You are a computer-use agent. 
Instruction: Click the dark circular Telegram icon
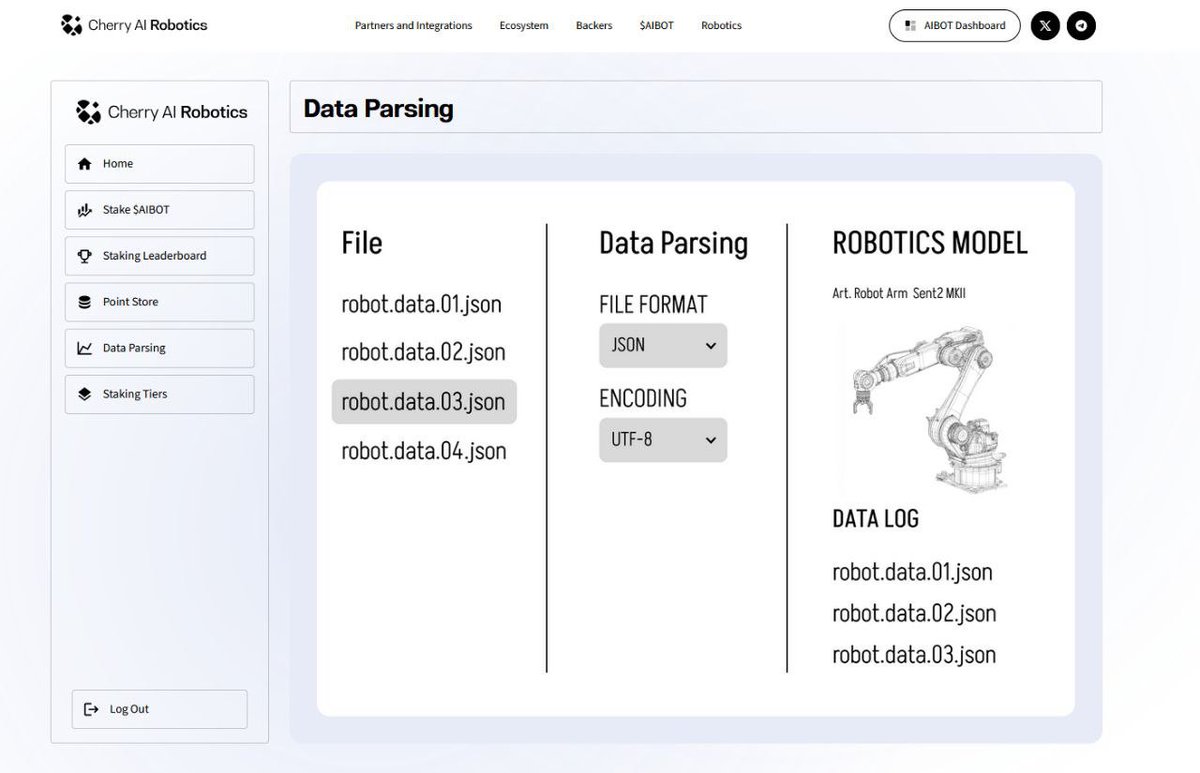coord(1081,25)
